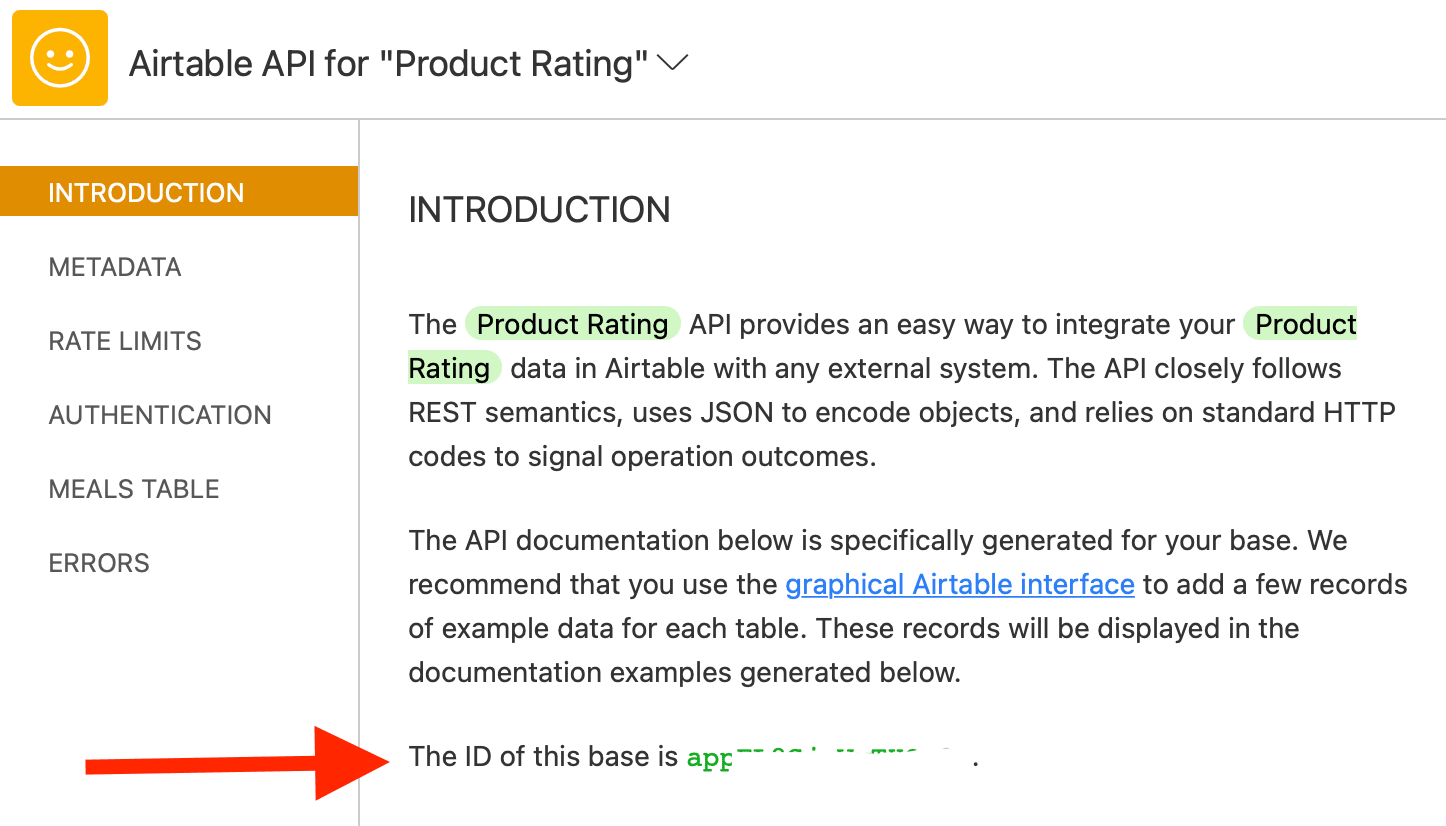Click the "REST semantics" paragraph text
The width and height of the screenshot is (1446, 826).
pyautogui.click(x=900, y=412)
